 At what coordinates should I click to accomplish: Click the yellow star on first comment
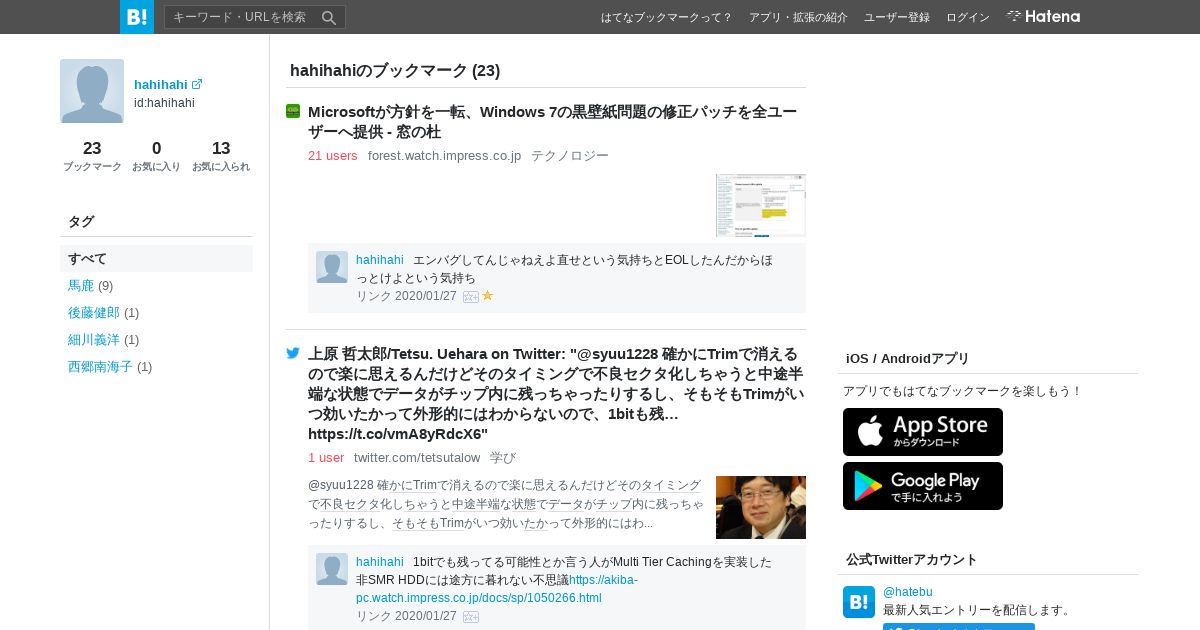click(488, 296)
